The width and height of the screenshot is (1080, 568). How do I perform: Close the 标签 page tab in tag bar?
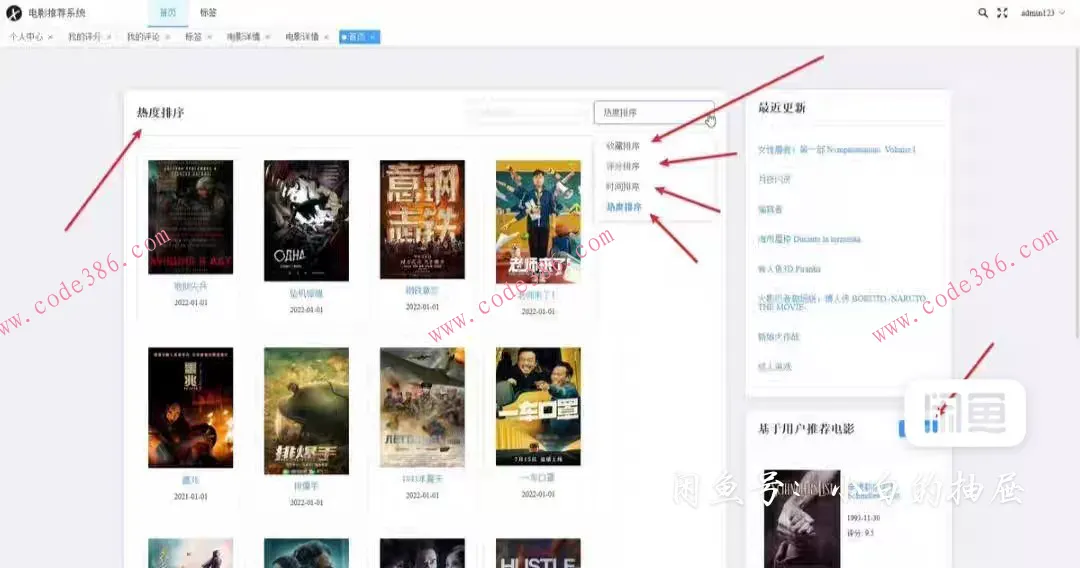(209, 37)
